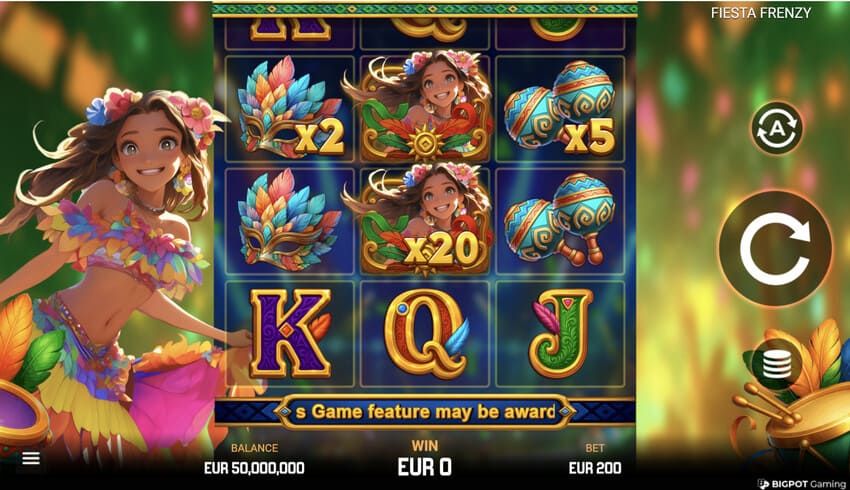Click the EUR 50,000,000 balance display

pos(254,468)
